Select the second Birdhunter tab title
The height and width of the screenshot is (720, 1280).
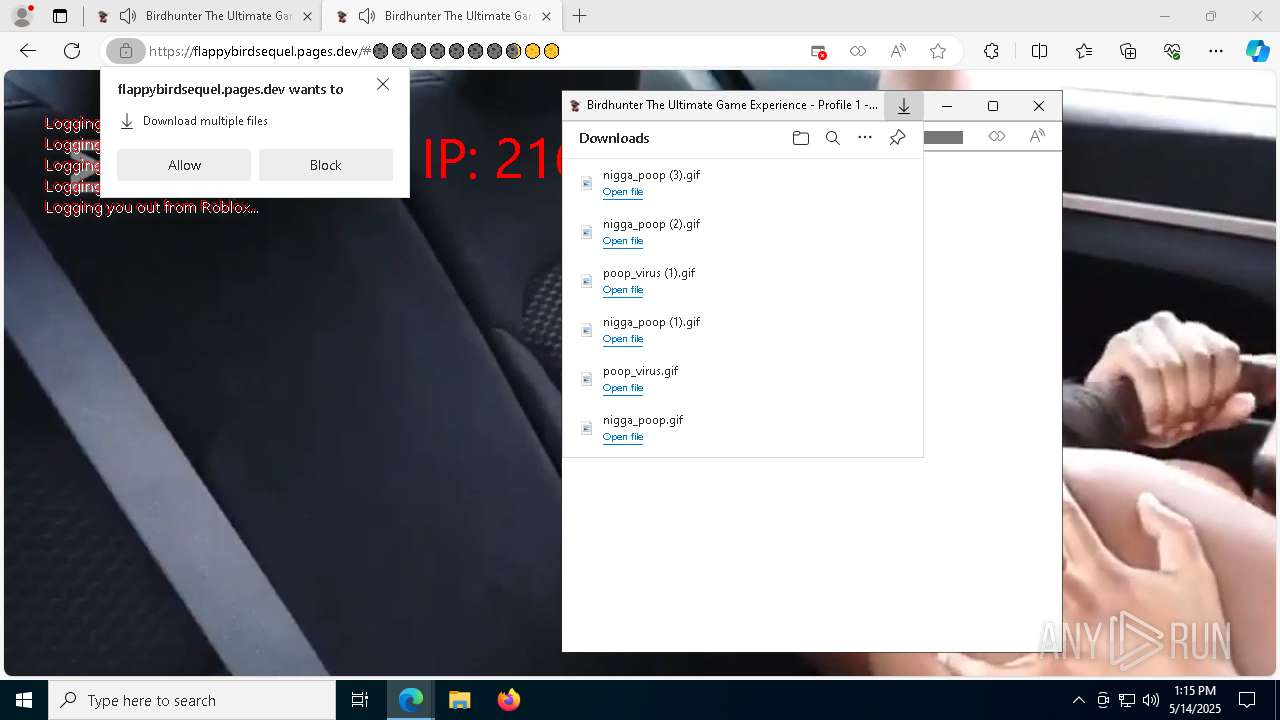pyautogui.click(x=458, y=16)
